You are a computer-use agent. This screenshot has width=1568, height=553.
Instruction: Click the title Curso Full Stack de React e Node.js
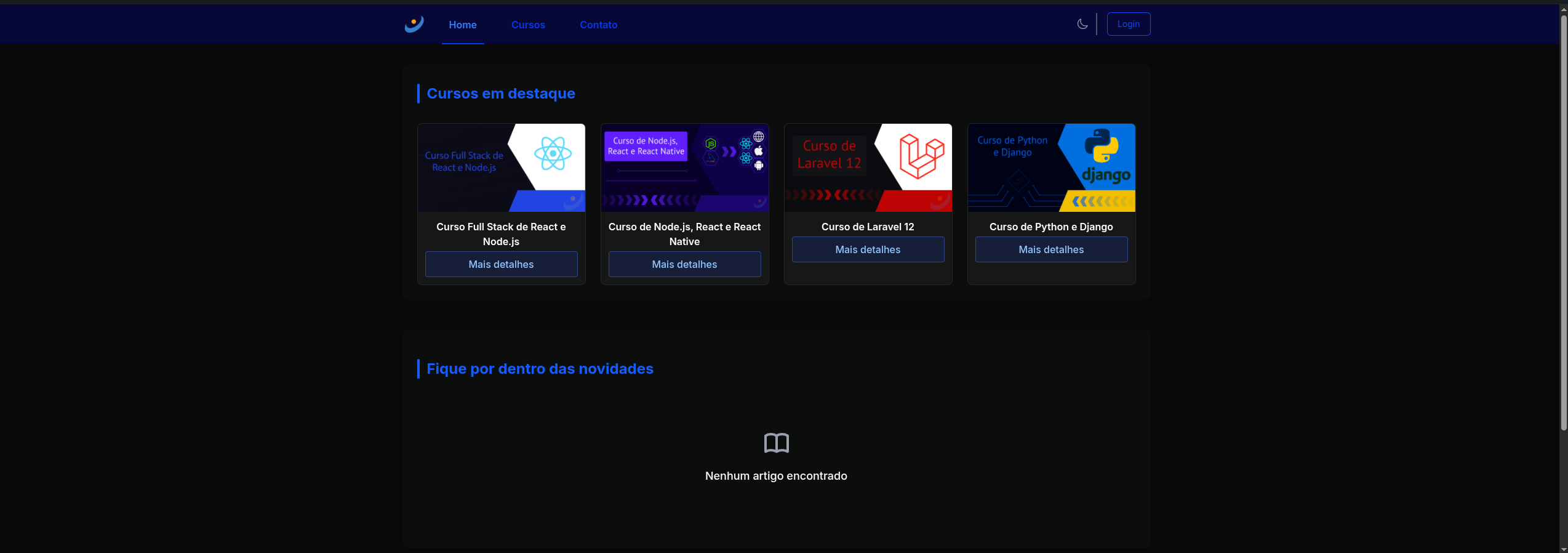click(x=501, y=234)
